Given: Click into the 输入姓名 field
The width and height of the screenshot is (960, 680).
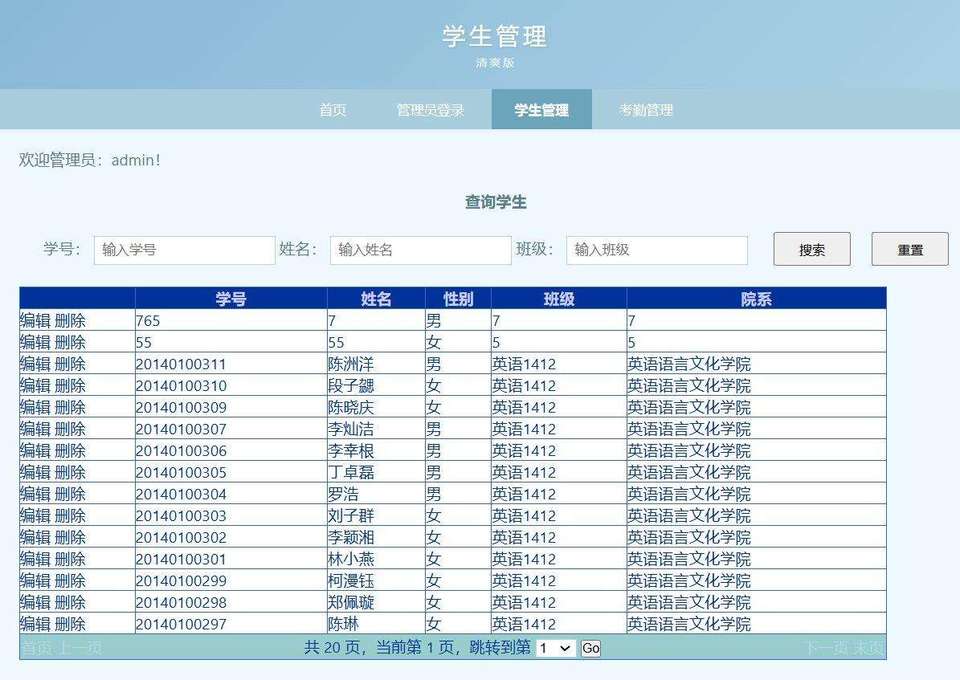Looking at the screenshot, I should pos(421,250).
